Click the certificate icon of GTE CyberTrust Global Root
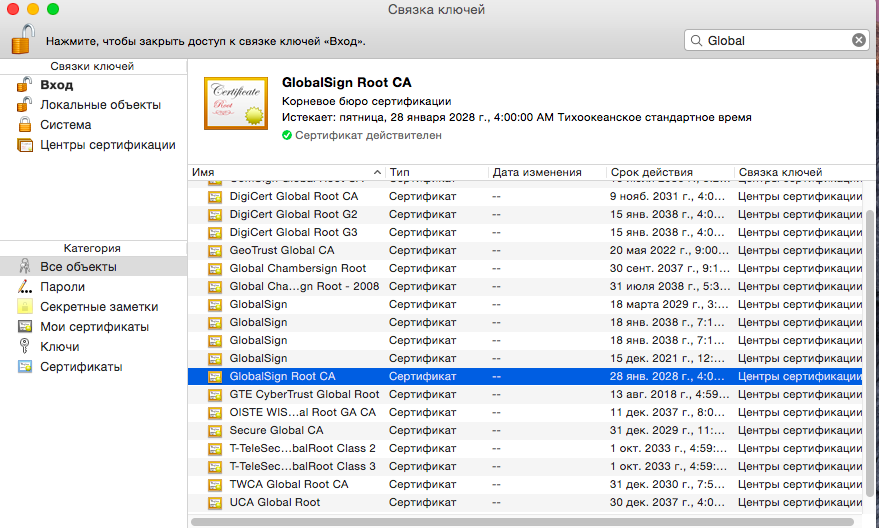The height and width of the screenshot is (528, 879). coord(215,395)
